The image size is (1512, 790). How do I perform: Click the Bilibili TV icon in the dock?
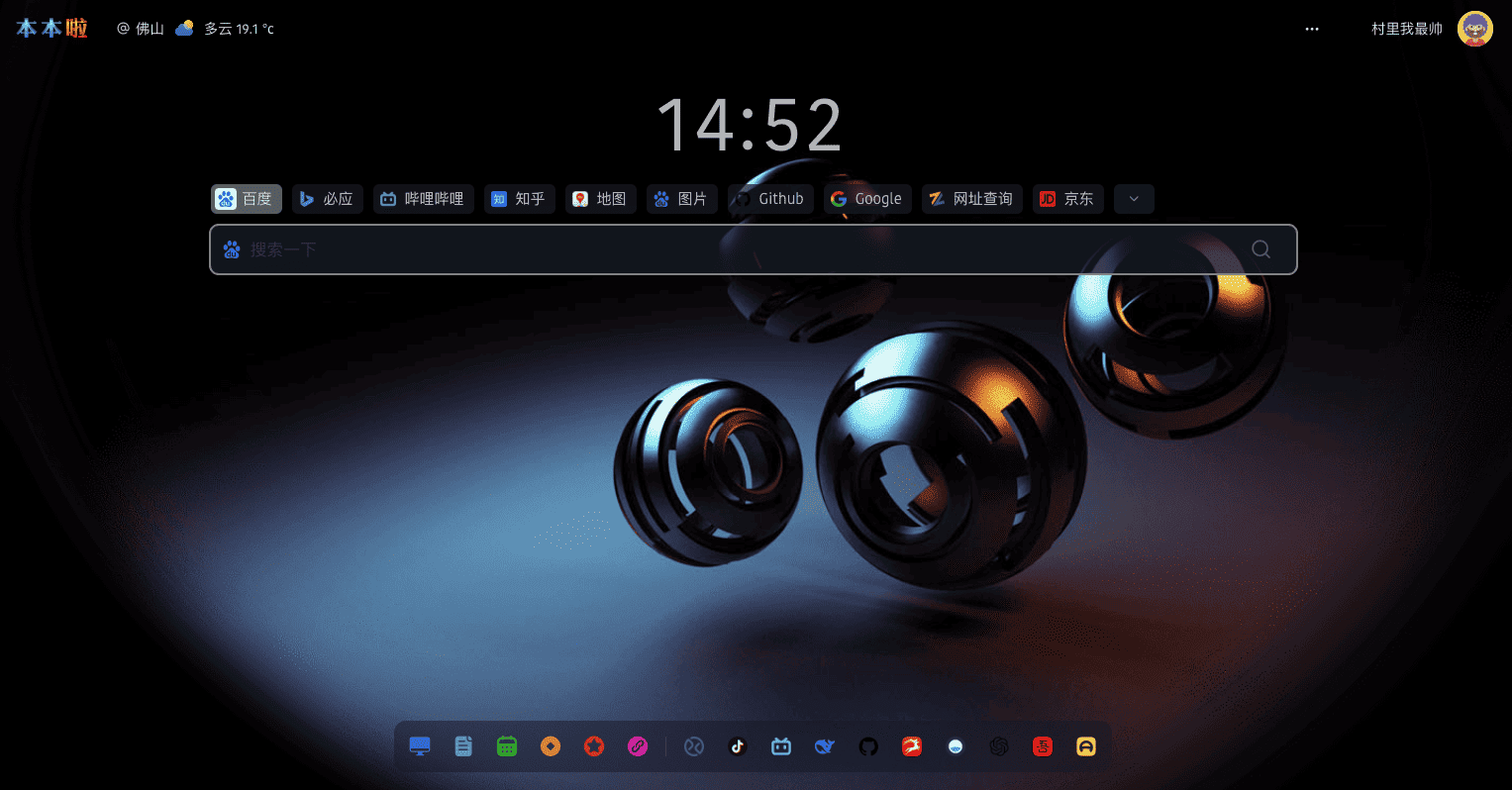click(781, 746)
